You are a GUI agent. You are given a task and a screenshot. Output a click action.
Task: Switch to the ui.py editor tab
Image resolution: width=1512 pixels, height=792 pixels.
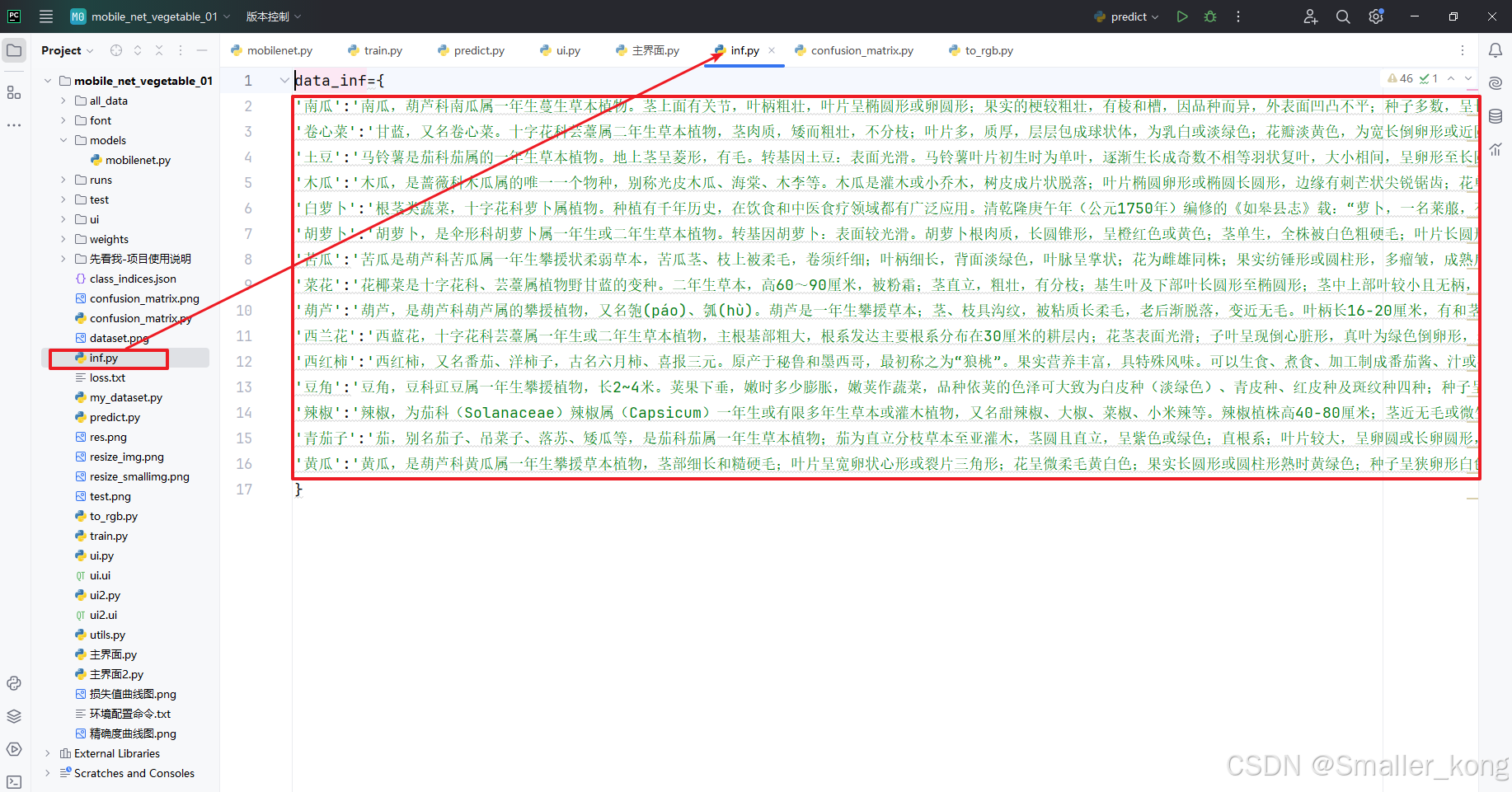561,50
